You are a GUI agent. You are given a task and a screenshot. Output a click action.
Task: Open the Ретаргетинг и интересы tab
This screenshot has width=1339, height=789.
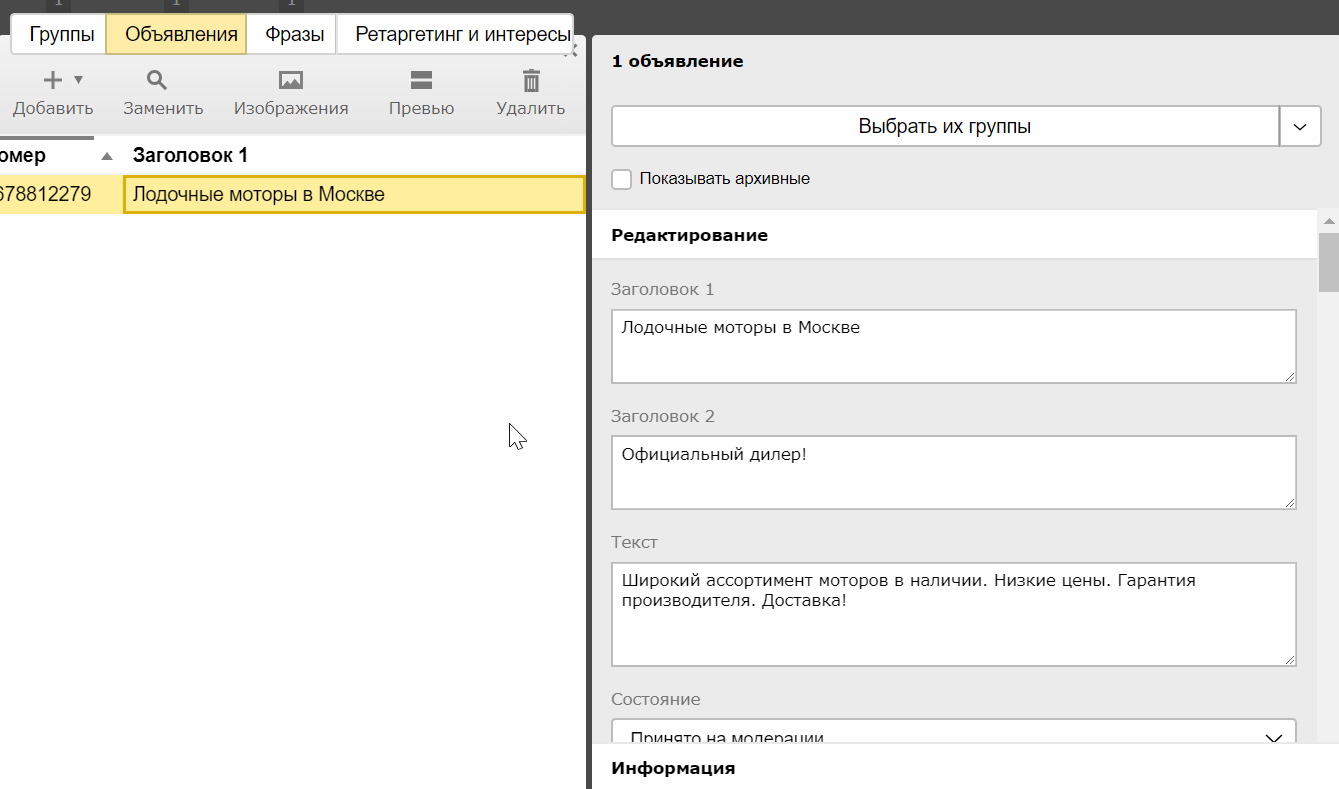[461, 35]
